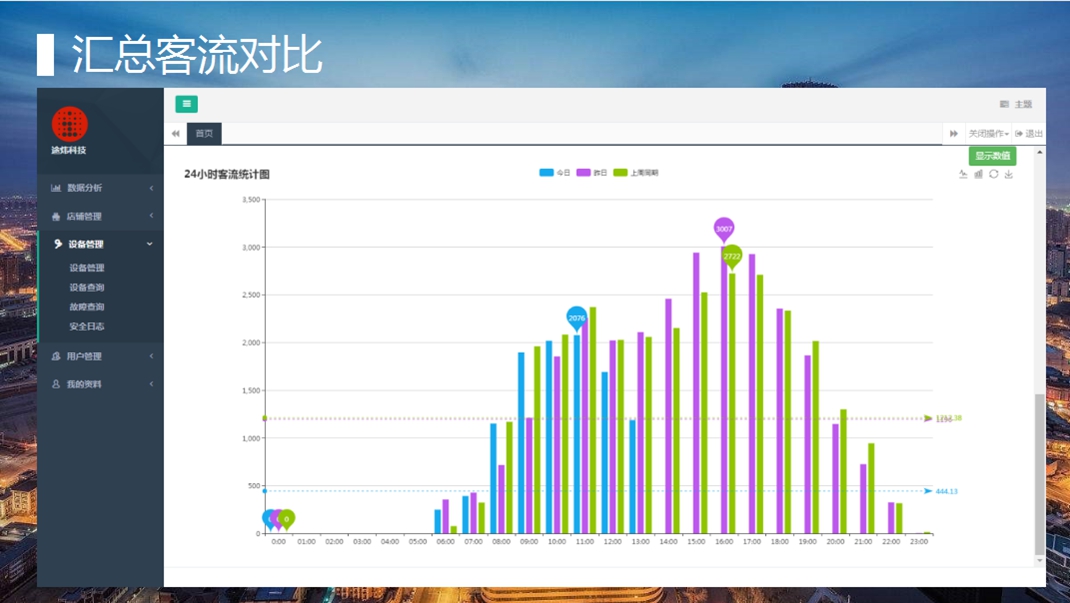Click the 店铺管理 store icon
The height and width of the screenshot is (603, 1070).
[x=56, y=216]
